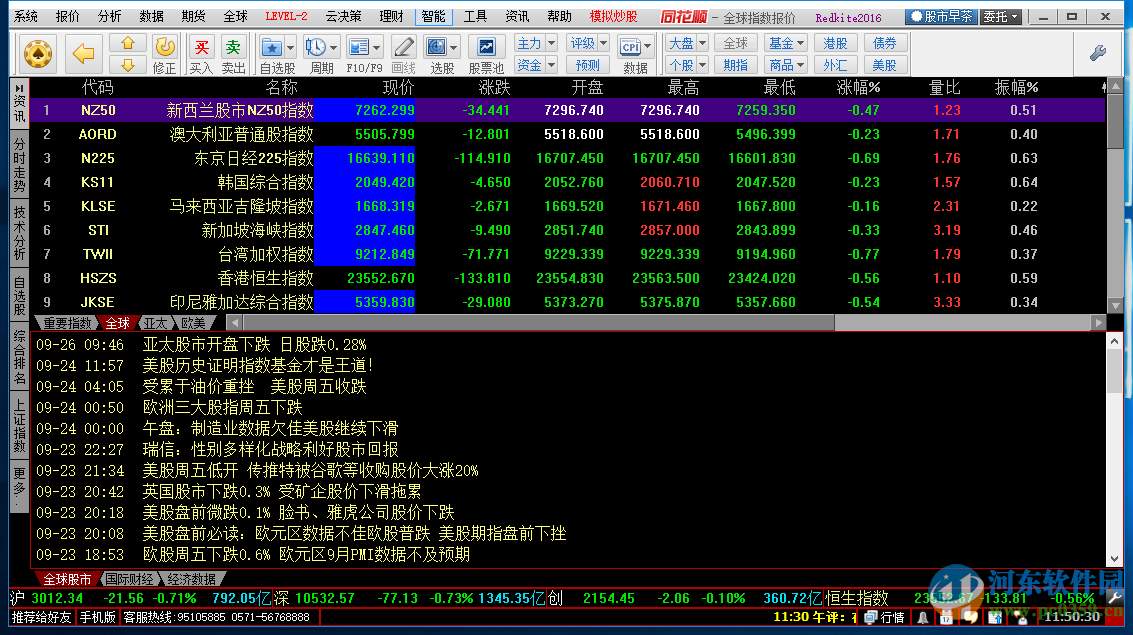Click the 画线 draw line pencil icon
Viewport: 1133px width, 635px height.
(x=403, y=47)
